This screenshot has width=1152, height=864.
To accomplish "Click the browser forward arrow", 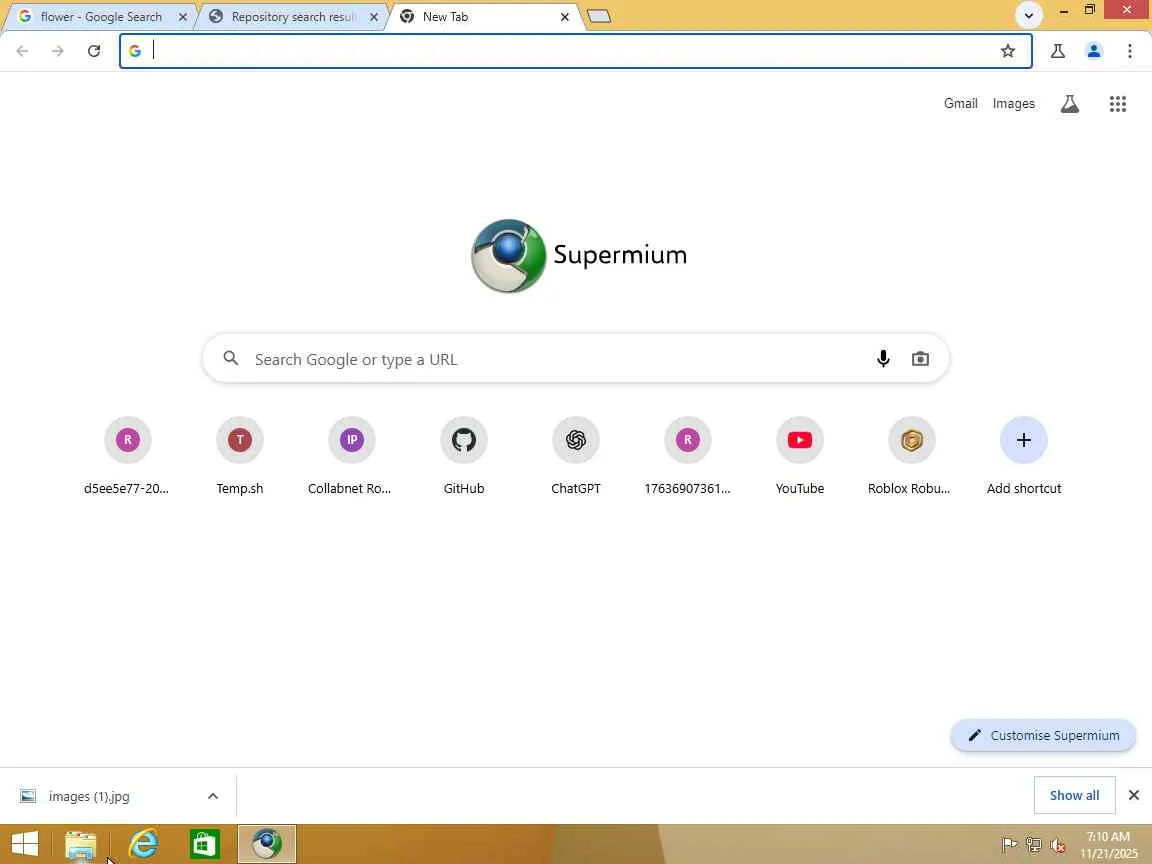I will 57,51.
